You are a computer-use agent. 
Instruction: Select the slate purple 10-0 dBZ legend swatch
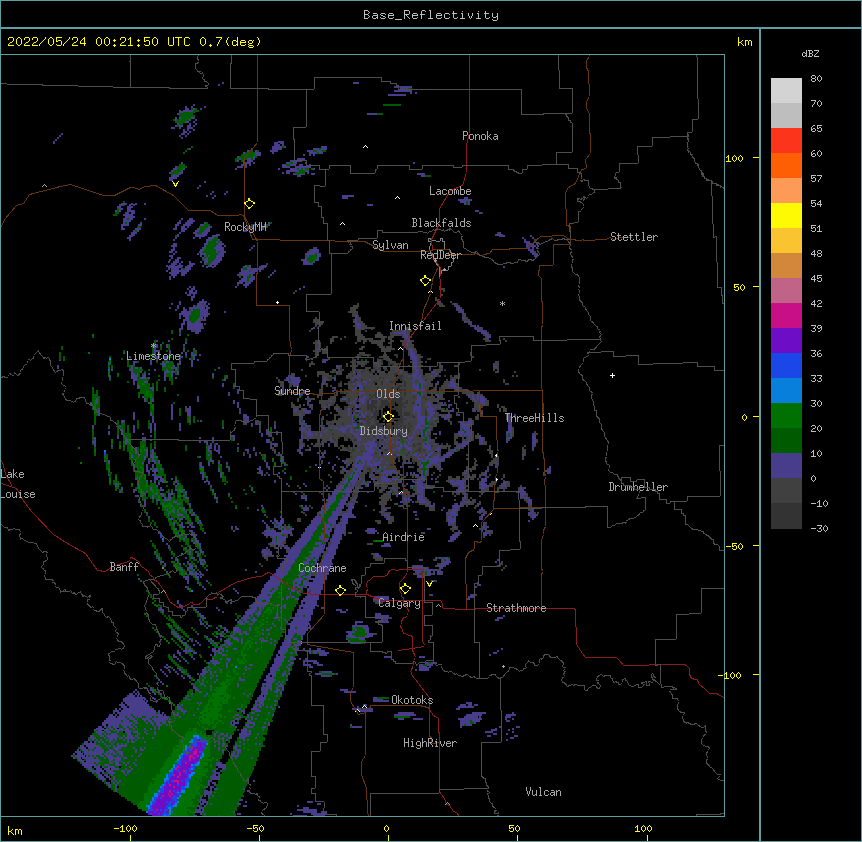coord(786,466)
